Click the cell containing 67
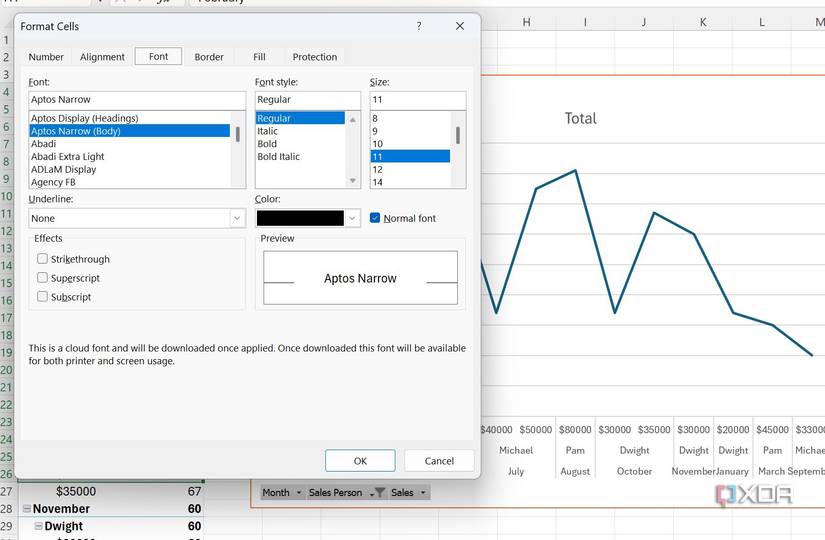This screenshot has height=540, width=825. [194, 492]
